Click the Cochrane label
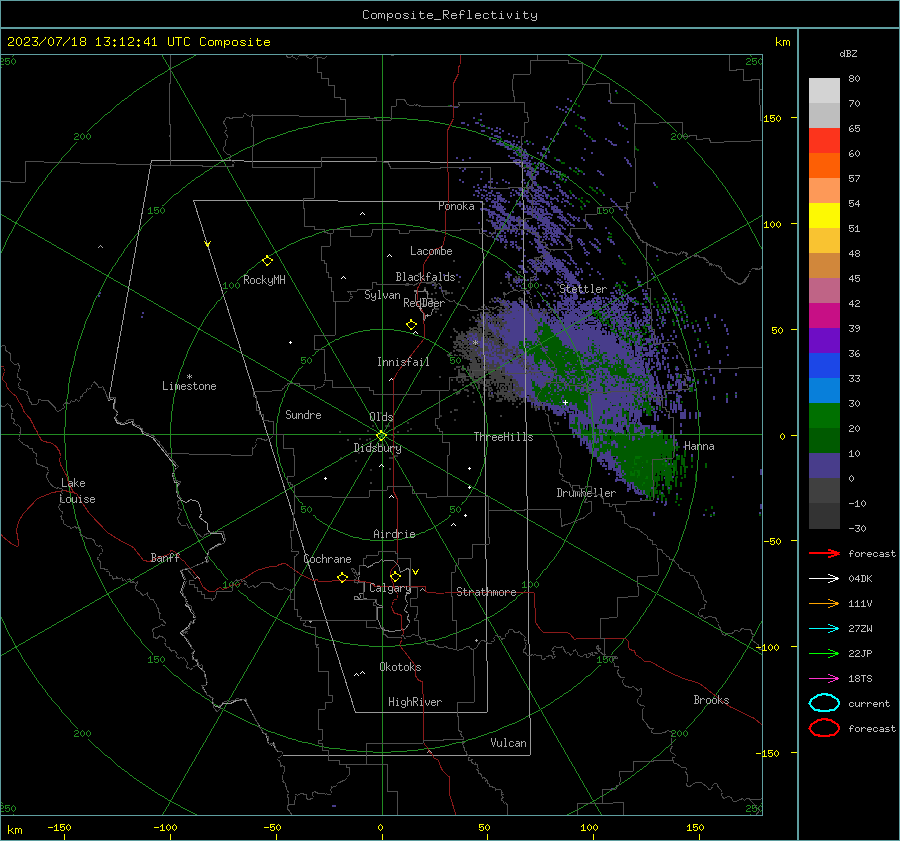This screenshot has height=841, width=900. click(x=327, y=559)
